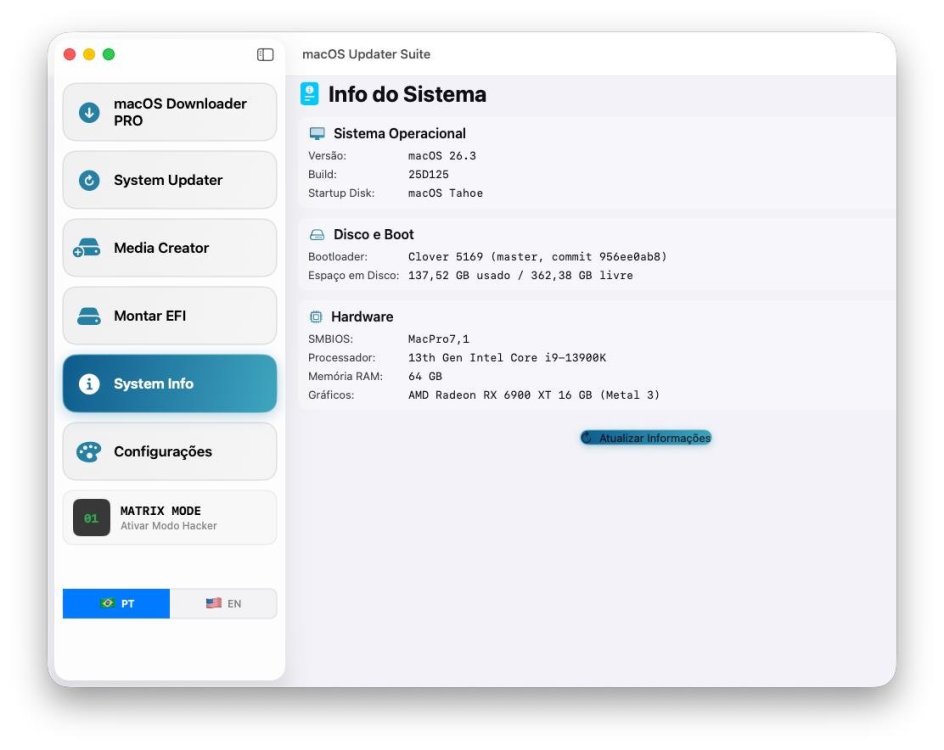Select the System Info sidebar item
Screen dimensions: 944x750
[170, 383]
